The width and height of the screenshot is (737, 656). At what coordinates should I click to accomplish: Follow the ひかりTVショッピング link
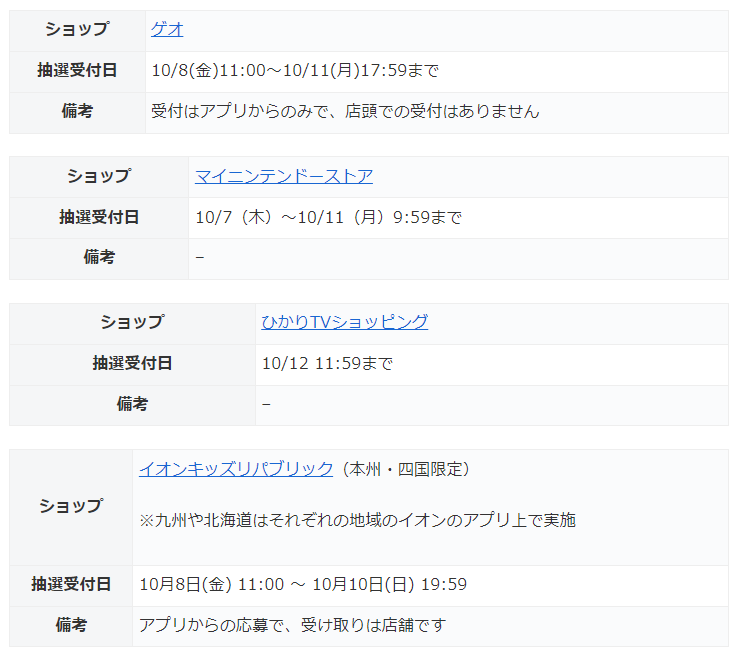pos(345,322)
